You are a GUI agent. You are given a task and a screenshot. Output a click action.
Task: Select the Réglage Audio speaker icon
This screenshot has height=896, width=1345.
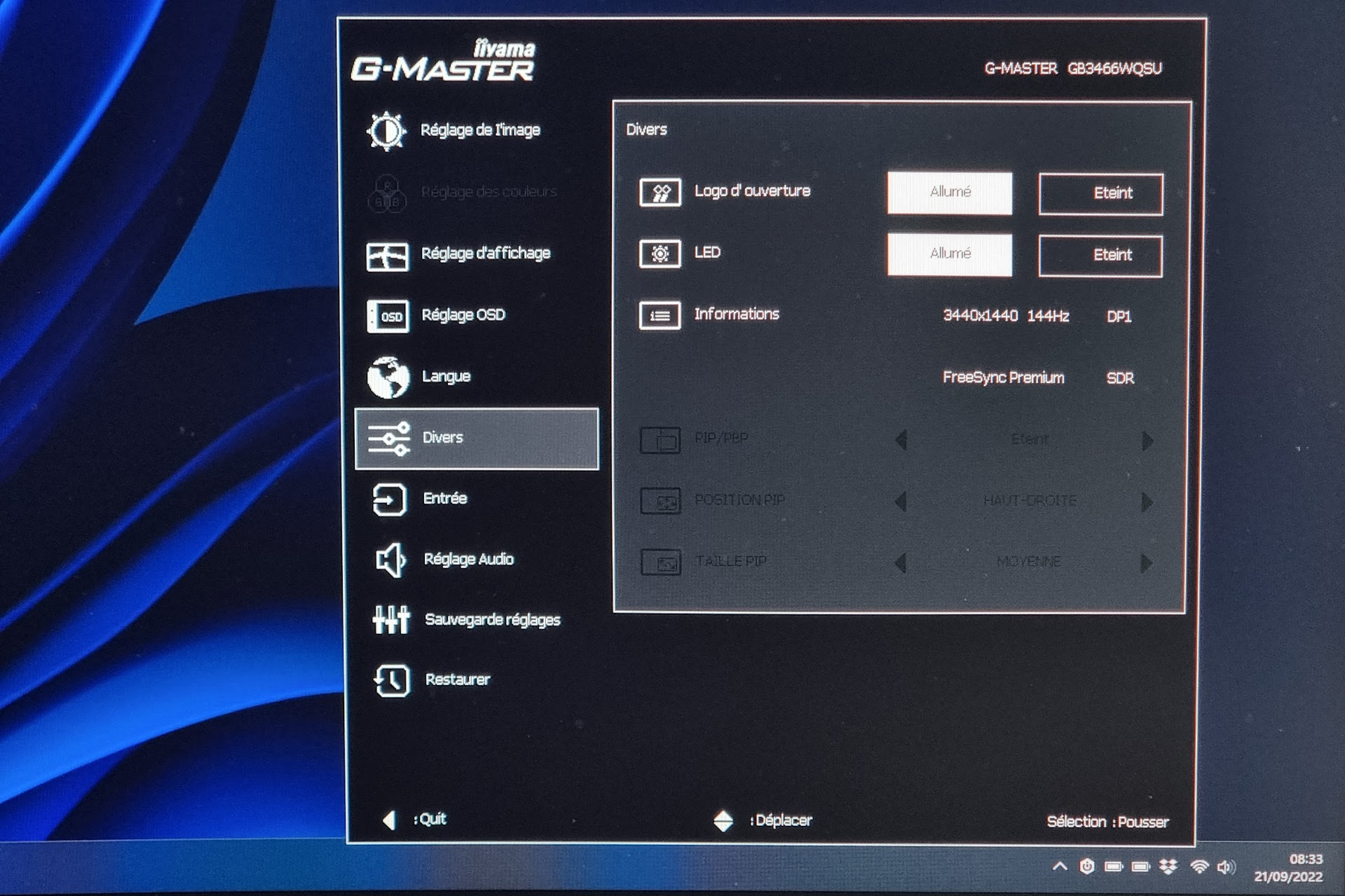390,560
